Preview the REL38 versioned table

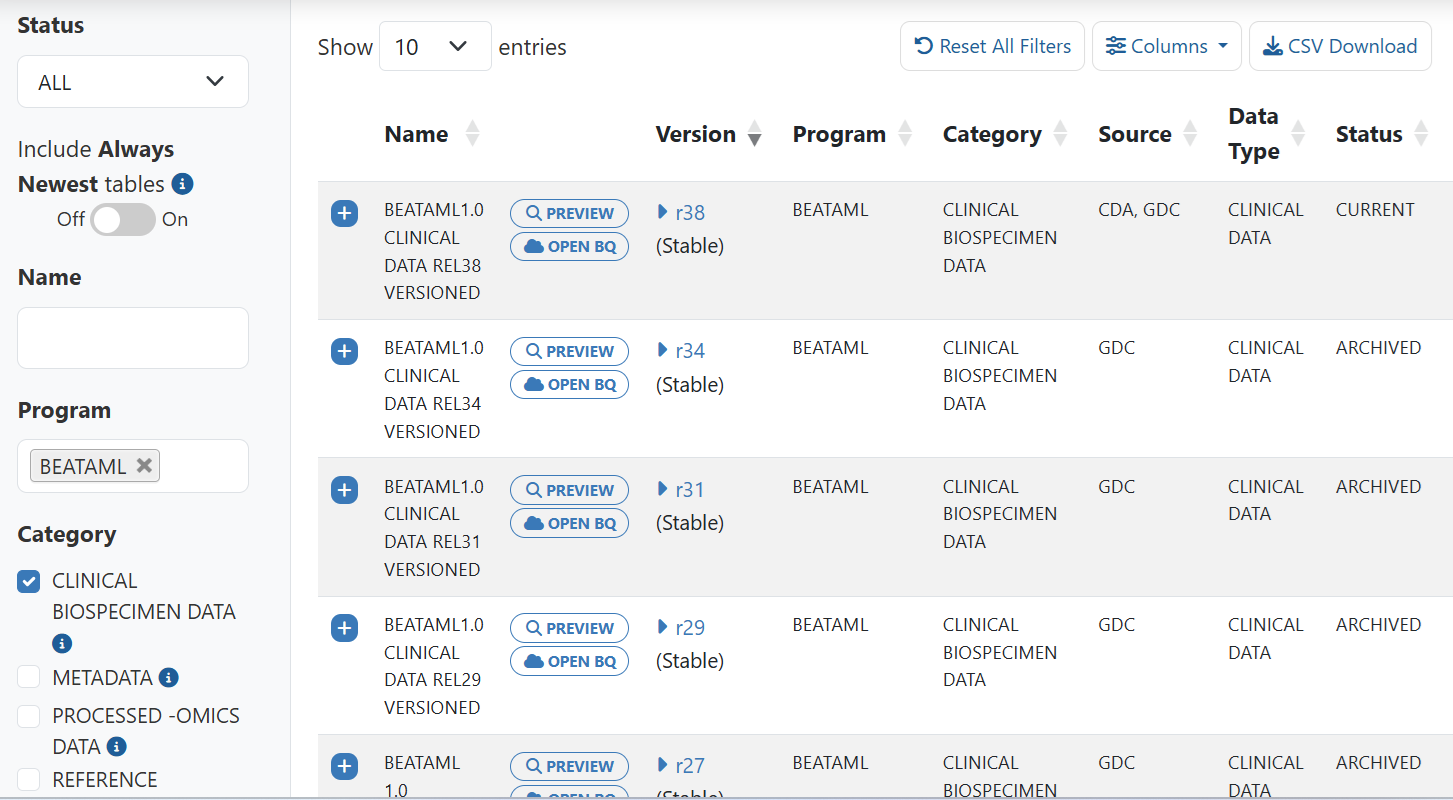tap(569, 213)
